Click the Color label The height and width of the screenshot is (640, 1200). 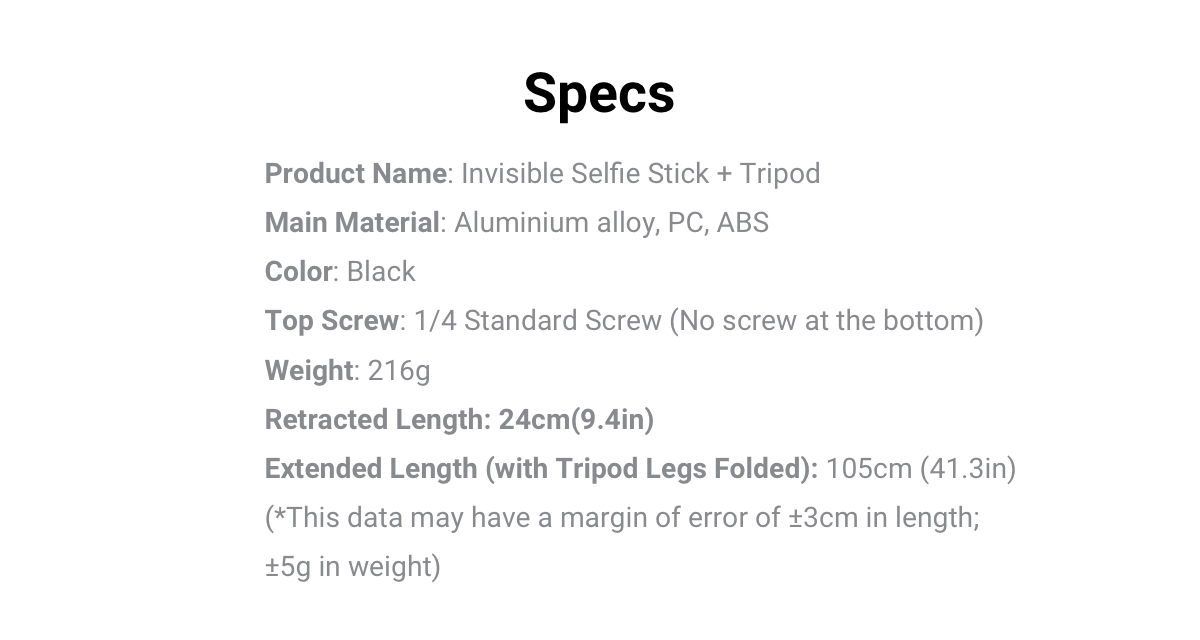(x=298, y=272)
